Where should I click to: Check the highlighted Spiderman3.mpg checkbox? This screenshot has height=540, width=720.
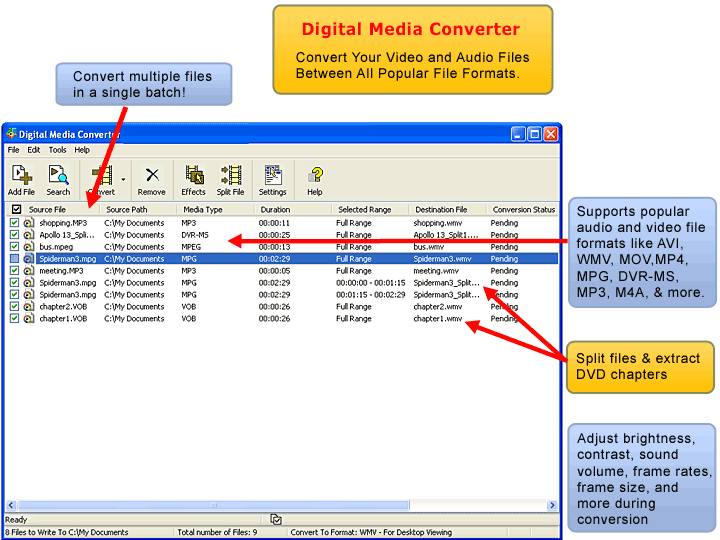coord(14,259)
